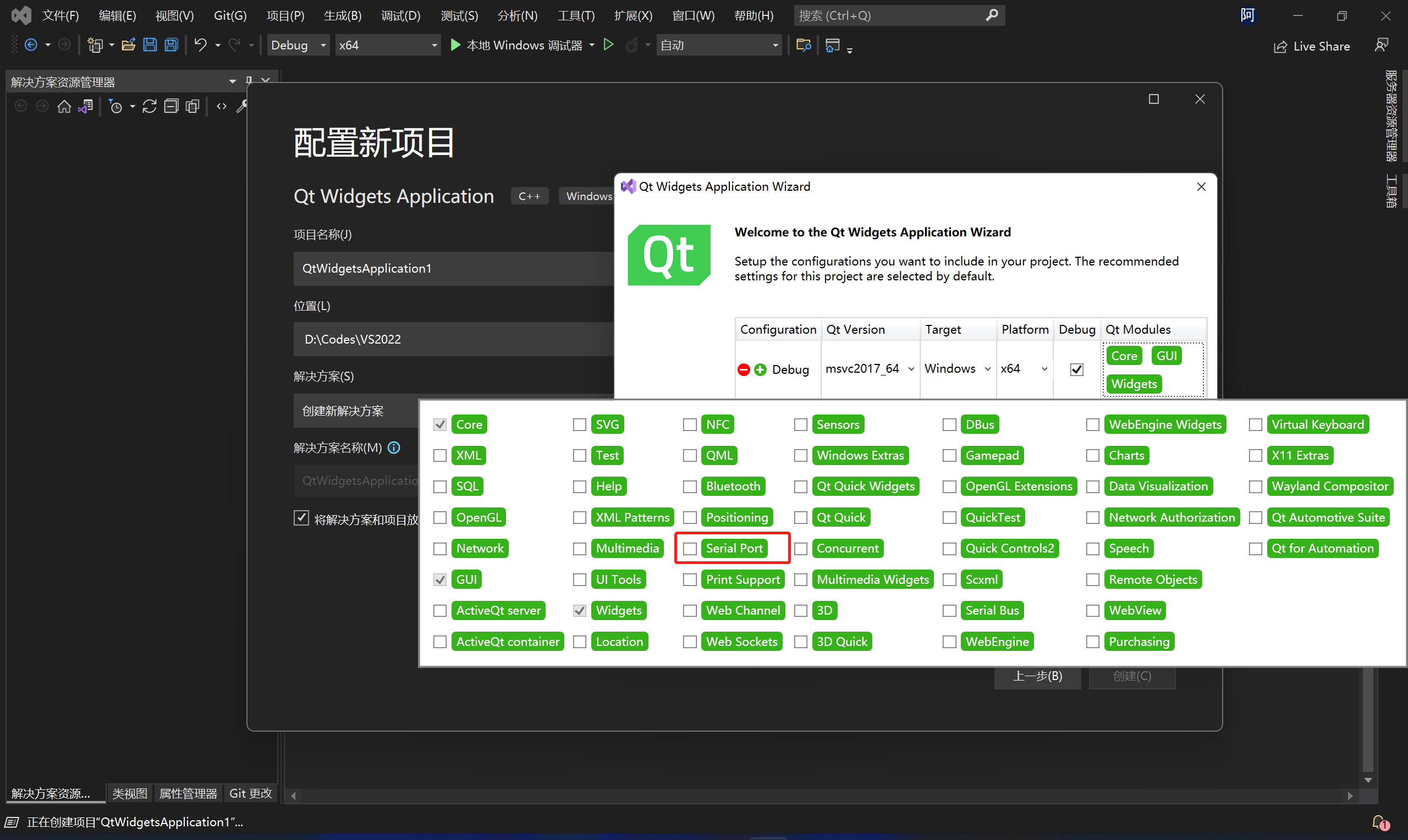
Task: Open the Debug solution configuration dropdown
Action: 298,45
